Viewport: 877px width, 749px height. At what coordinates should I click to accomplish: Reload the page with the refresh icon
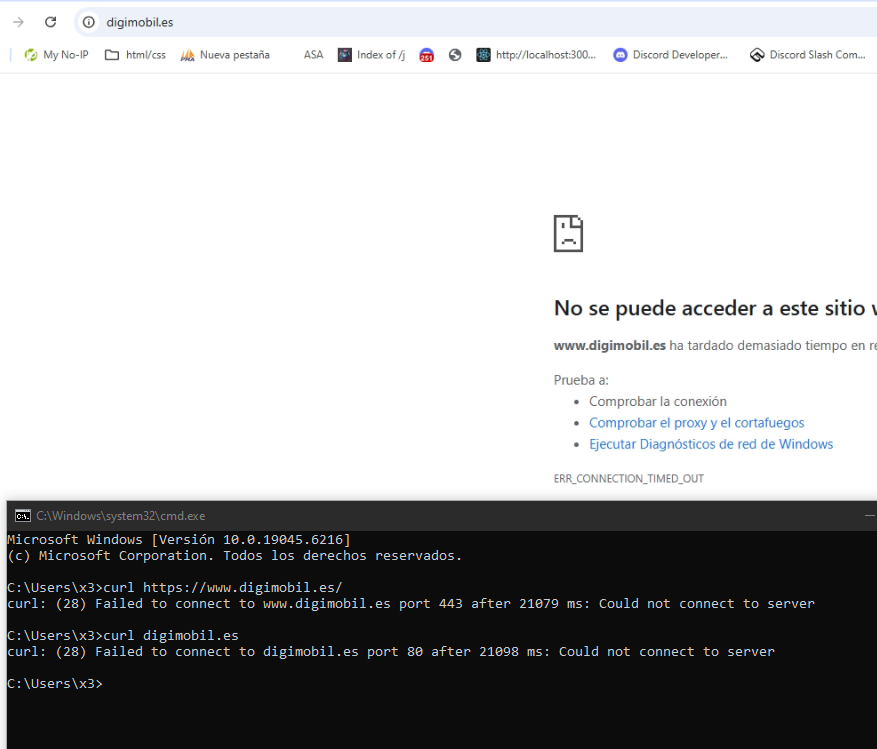pyautogui.click(x=50, y=22)
